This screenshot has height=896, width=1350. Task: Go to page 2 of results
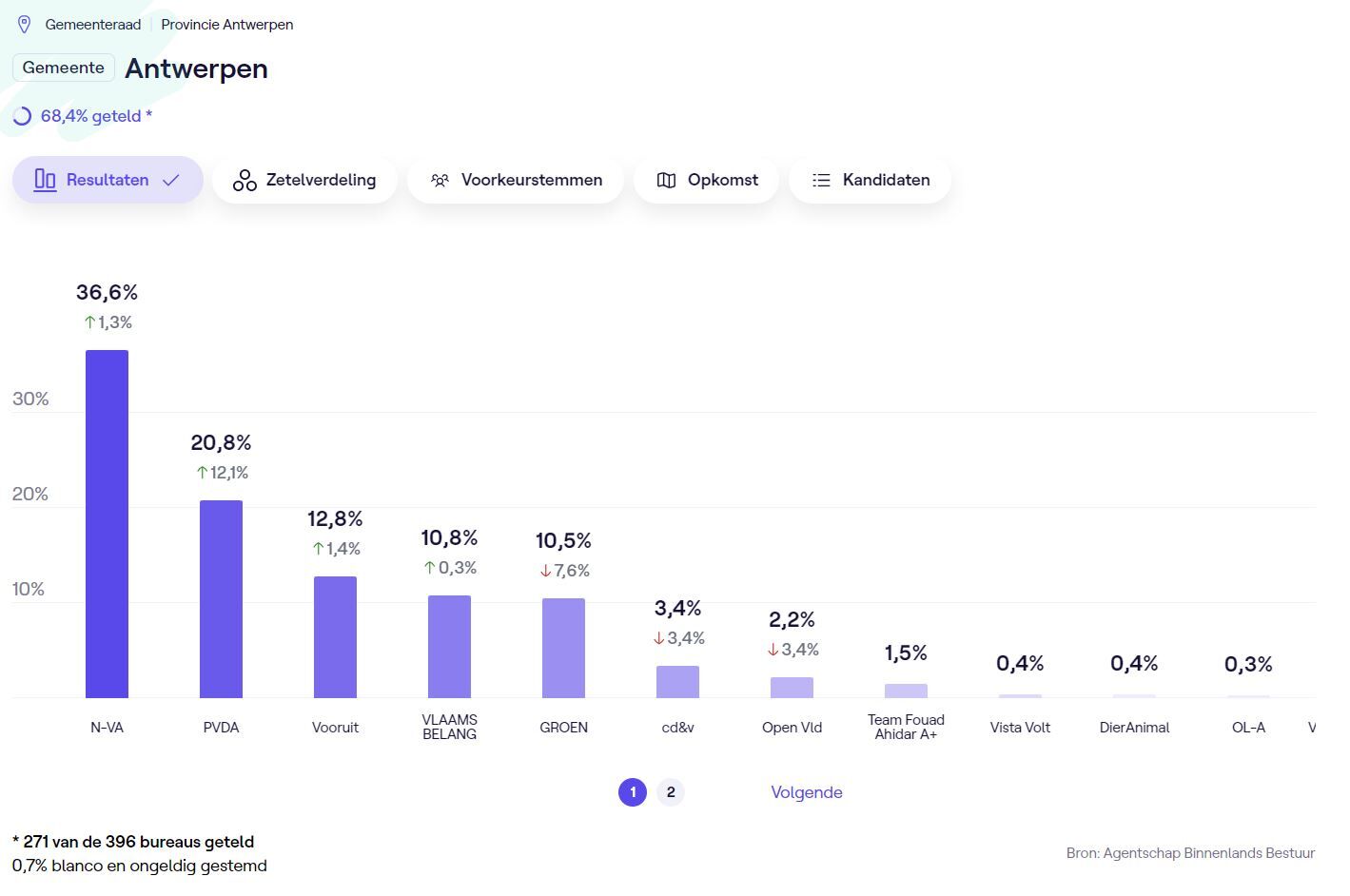point(671,792)
